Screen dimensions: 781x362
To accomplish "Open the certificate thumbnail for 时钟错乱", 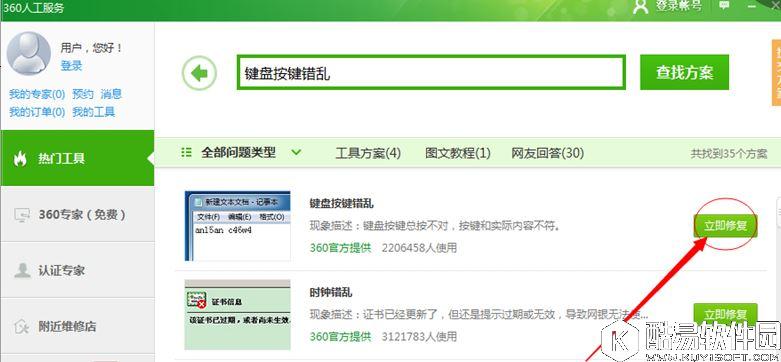I will 238,314.
